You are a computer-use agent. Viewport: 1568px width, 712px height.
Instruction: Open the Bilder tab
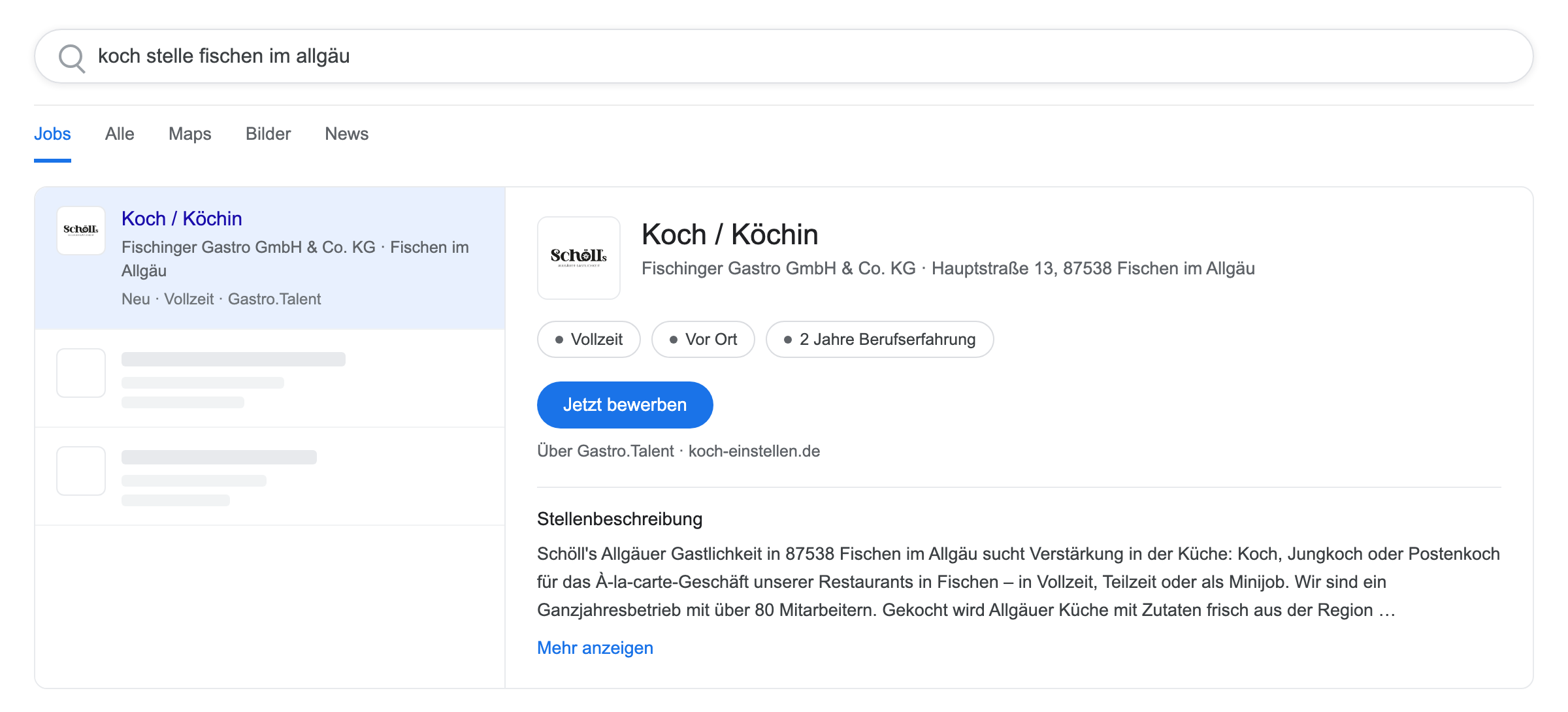(268, 134)
